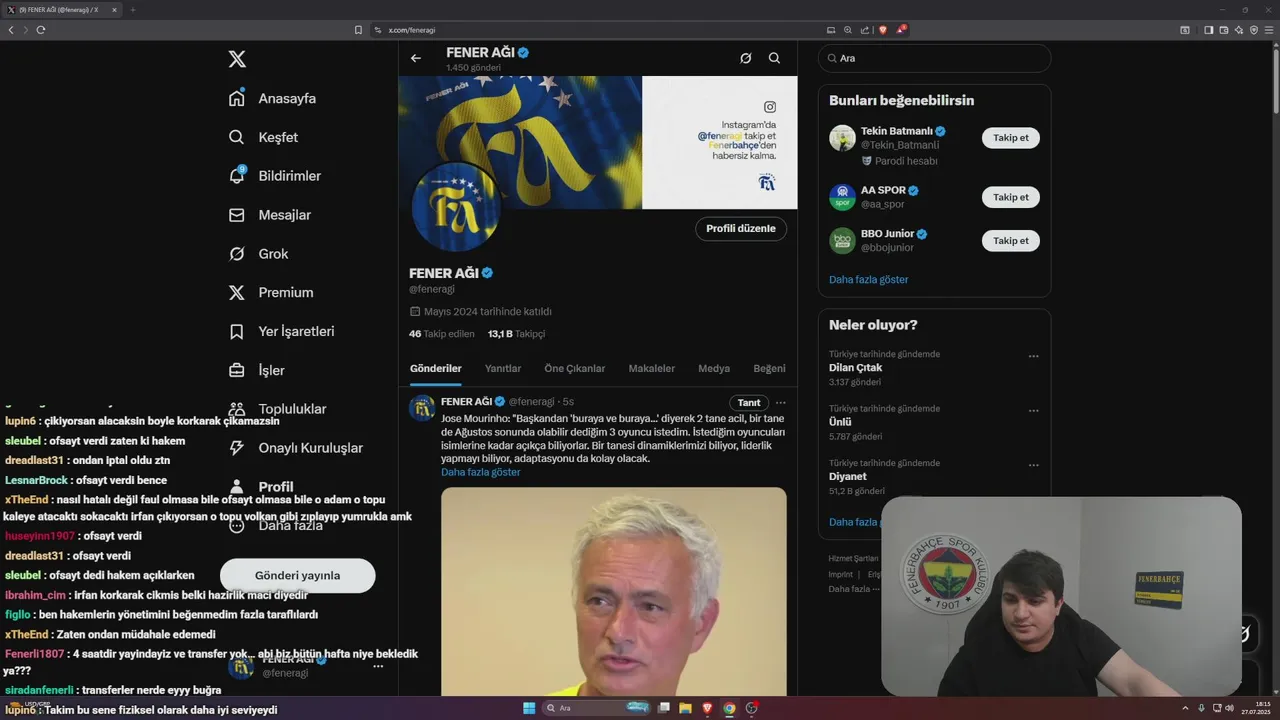Open Grok from the sidebar
The image size is (1280, 720).
pyautogui.click(x=259, y=254)
